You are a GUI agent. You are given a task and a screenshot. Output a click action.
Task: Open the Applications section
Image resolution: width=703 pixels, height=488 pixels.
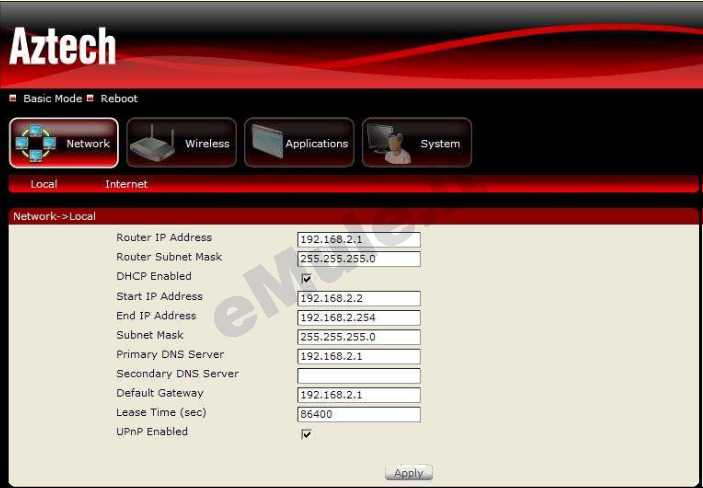pos(299,143)
